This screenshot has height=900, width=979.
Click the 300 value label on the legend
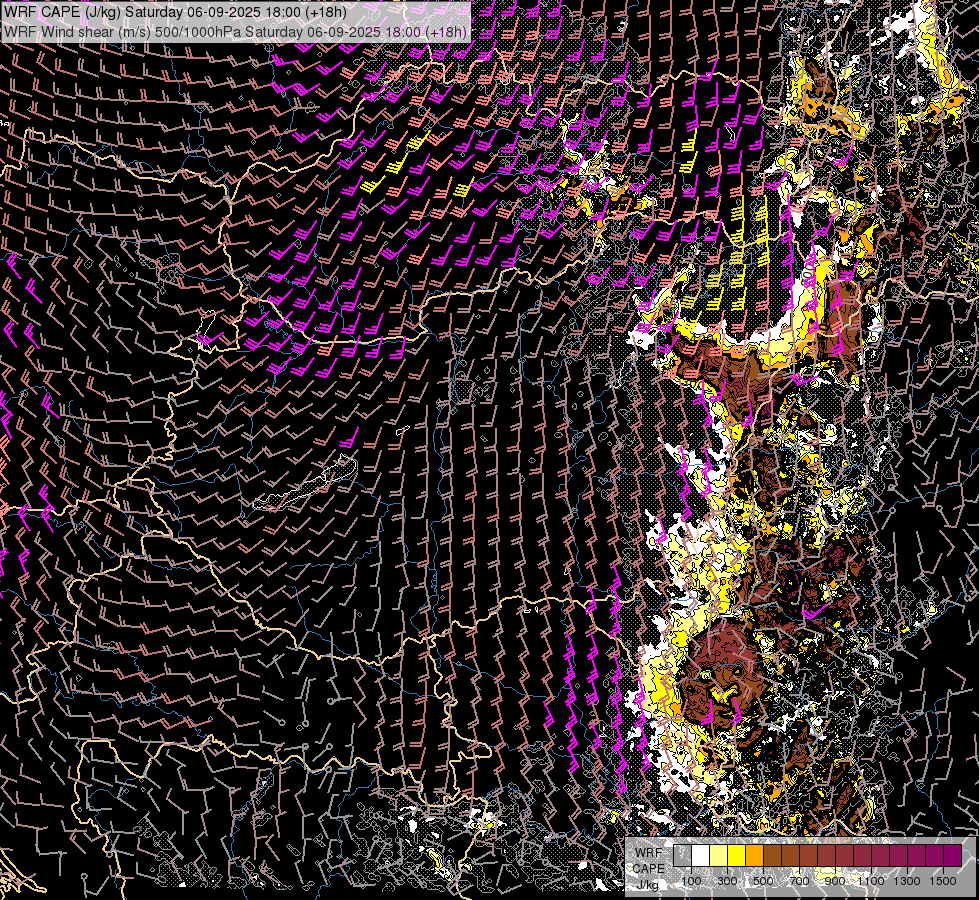tap(727, 881)
